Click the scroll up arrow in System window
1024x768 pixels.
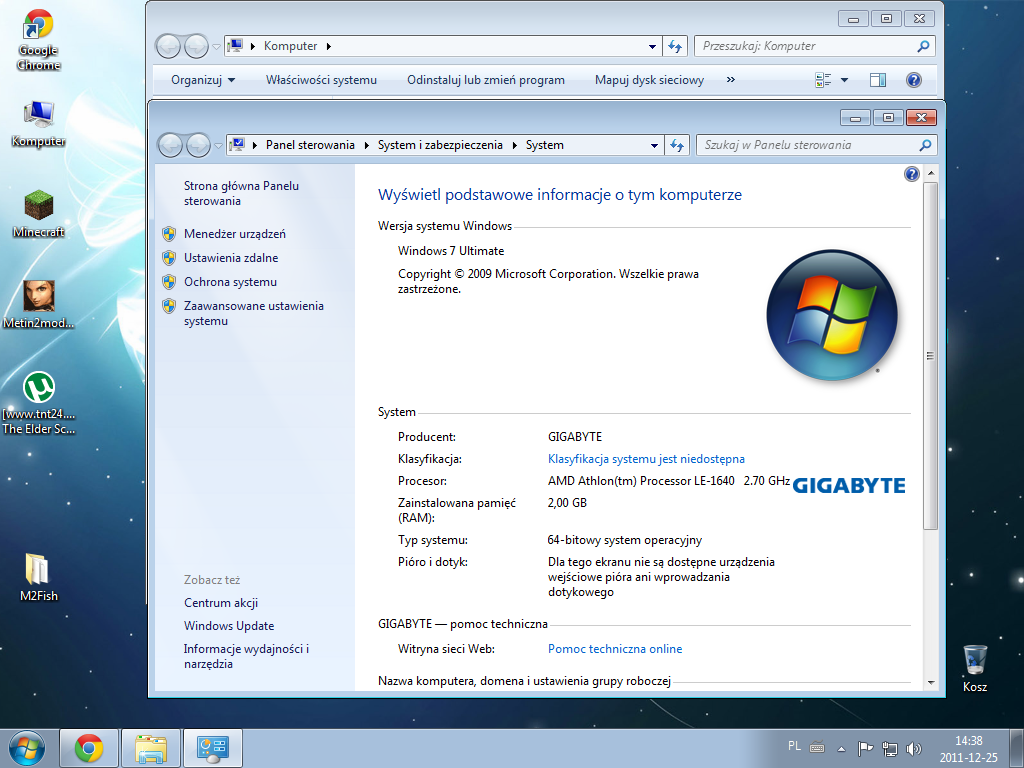931,174
